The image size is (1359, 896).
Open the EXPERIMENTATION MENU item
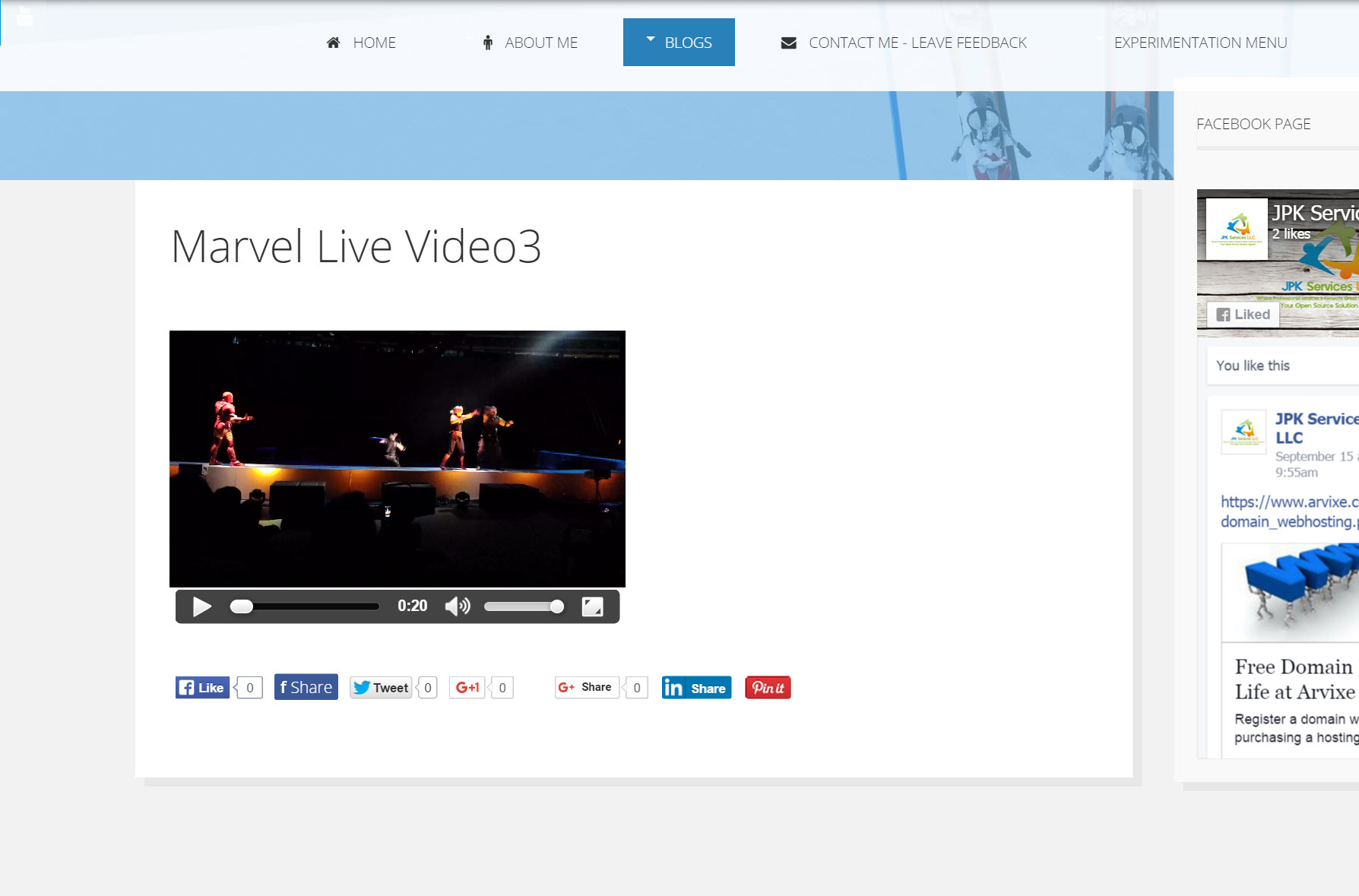pyautogui.click(x=1200, y=43)
